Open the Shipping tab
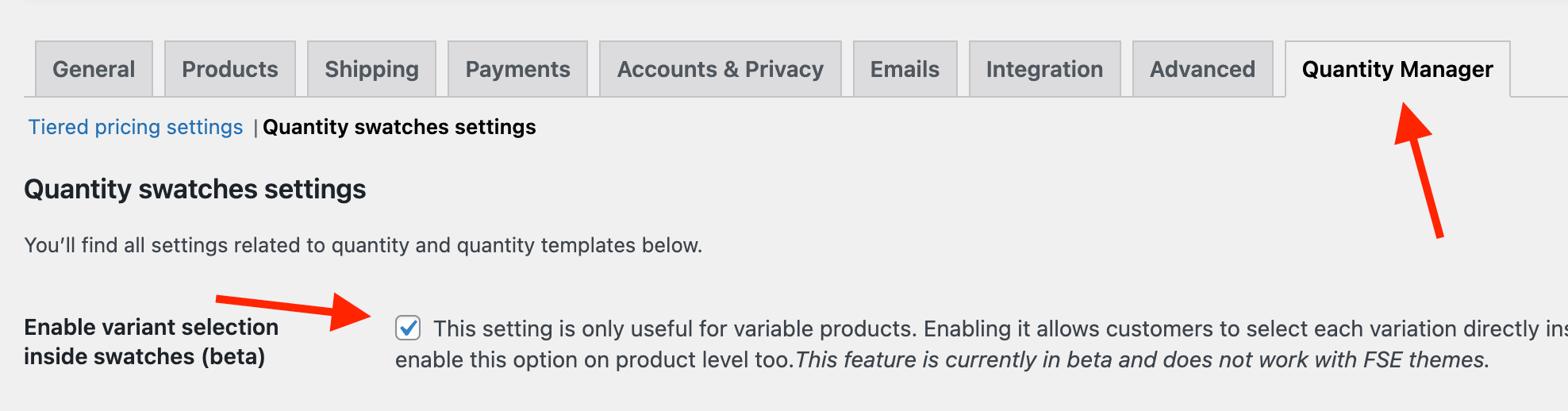Screen dimensions: 1568x411 click(371, 70)
